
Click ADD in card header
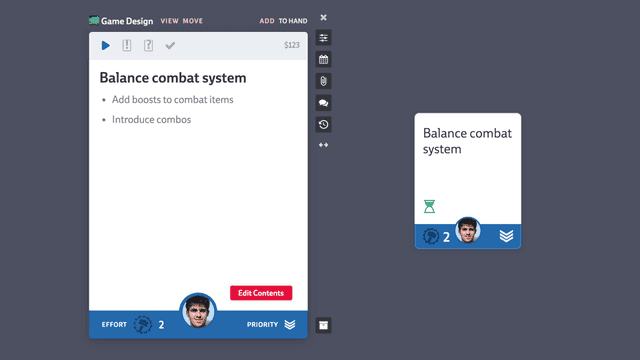point(267,21)
